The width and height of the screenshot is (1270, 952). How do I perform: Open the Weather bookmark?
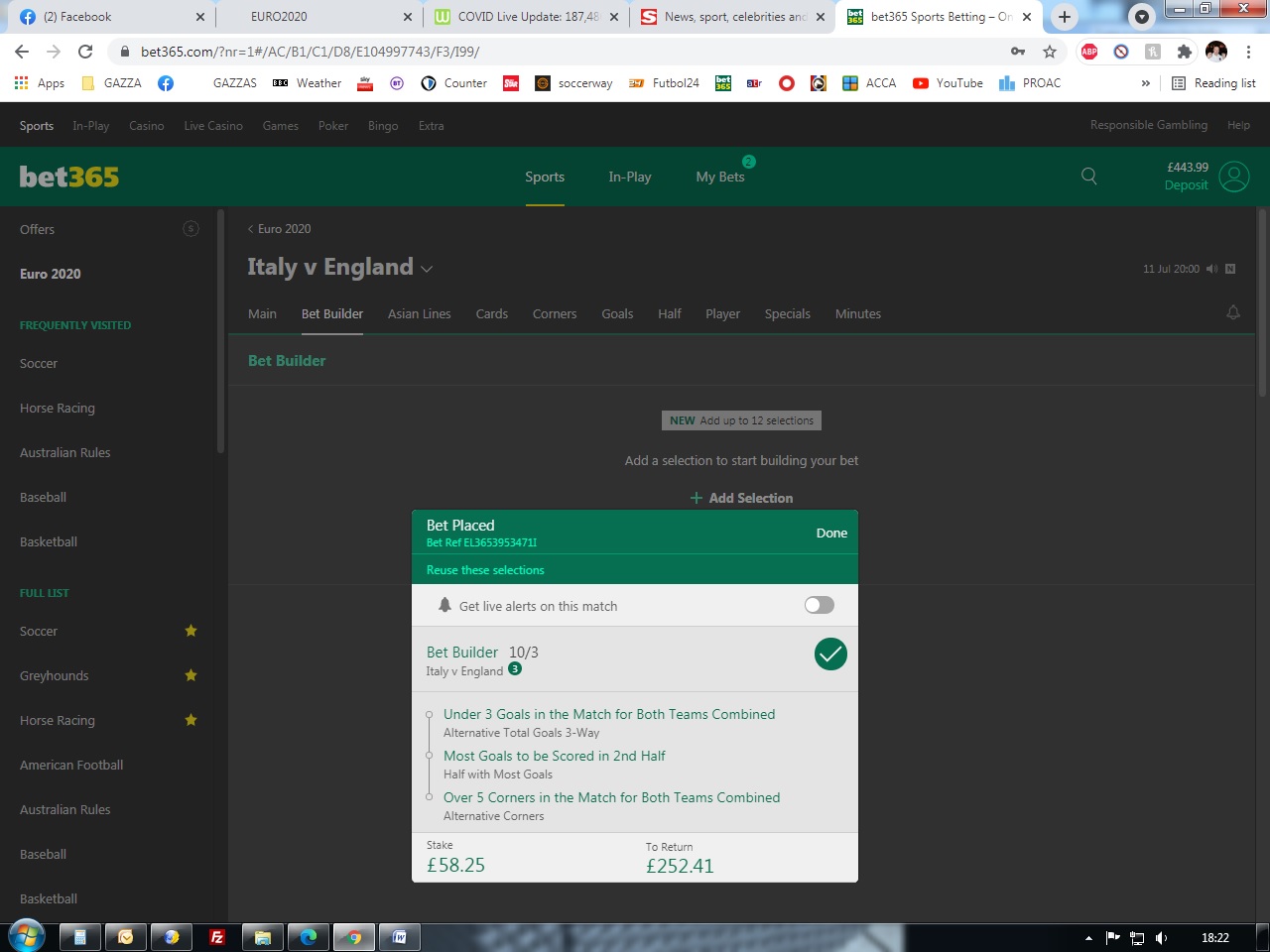tap(308, 83)
